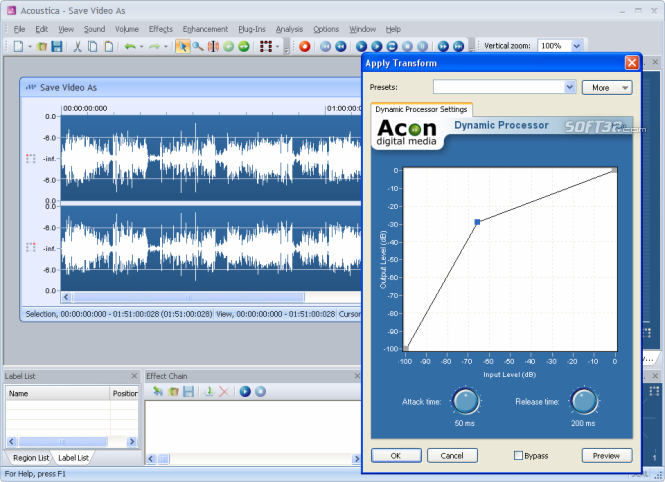Screen dimensions: 665x482
Task: Toggle the top channel dotted selector icon
Action: 31,159
